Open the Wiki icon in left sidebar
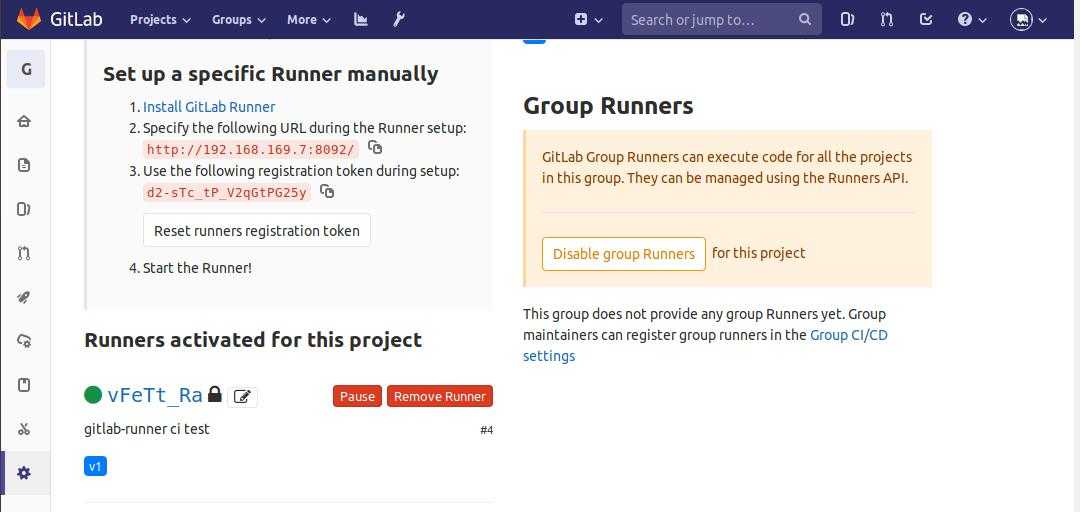Screen dimensions: 1080x512 24,385
